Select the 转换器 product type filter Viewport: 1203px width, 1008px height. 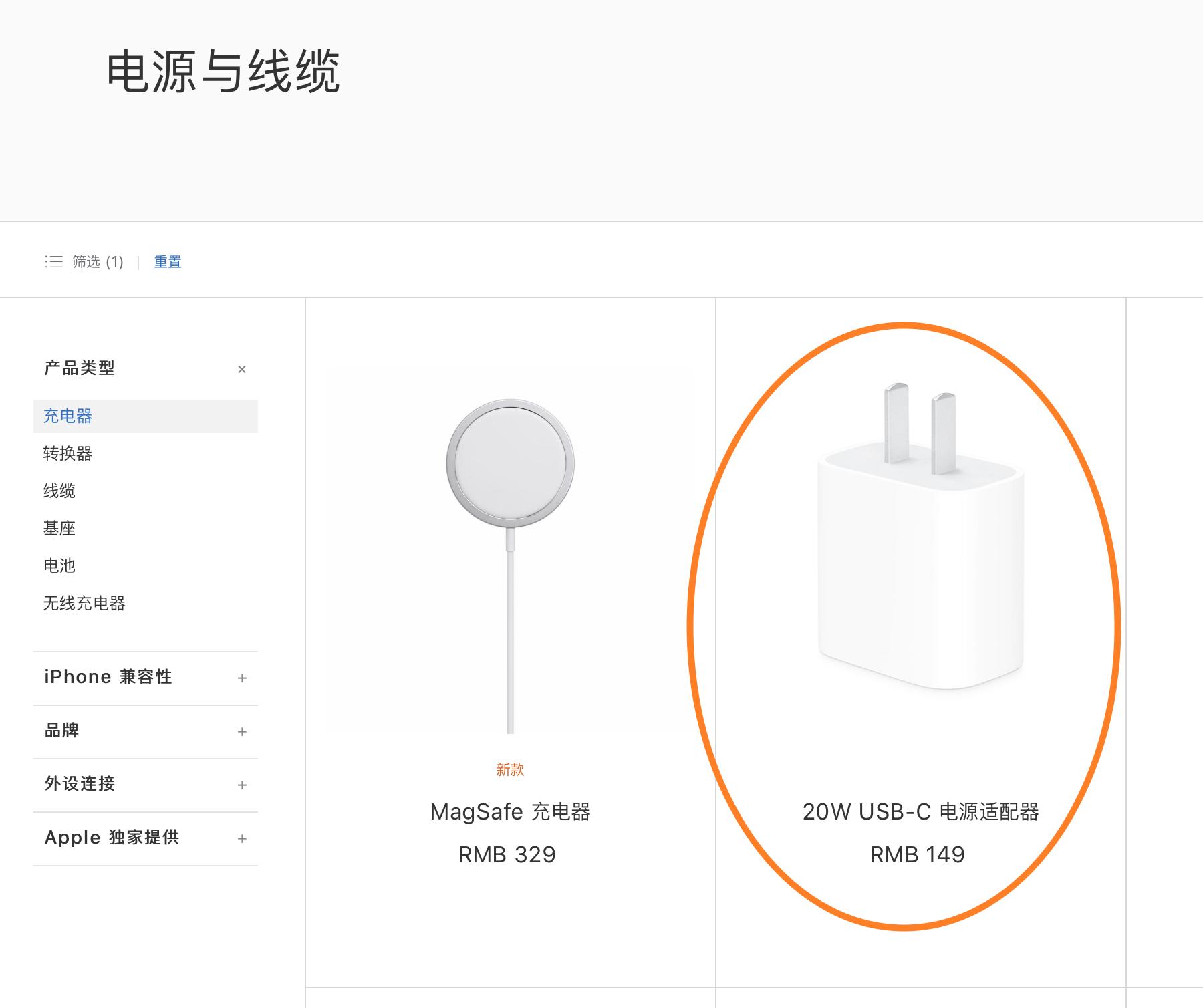[x=68, y=454]
